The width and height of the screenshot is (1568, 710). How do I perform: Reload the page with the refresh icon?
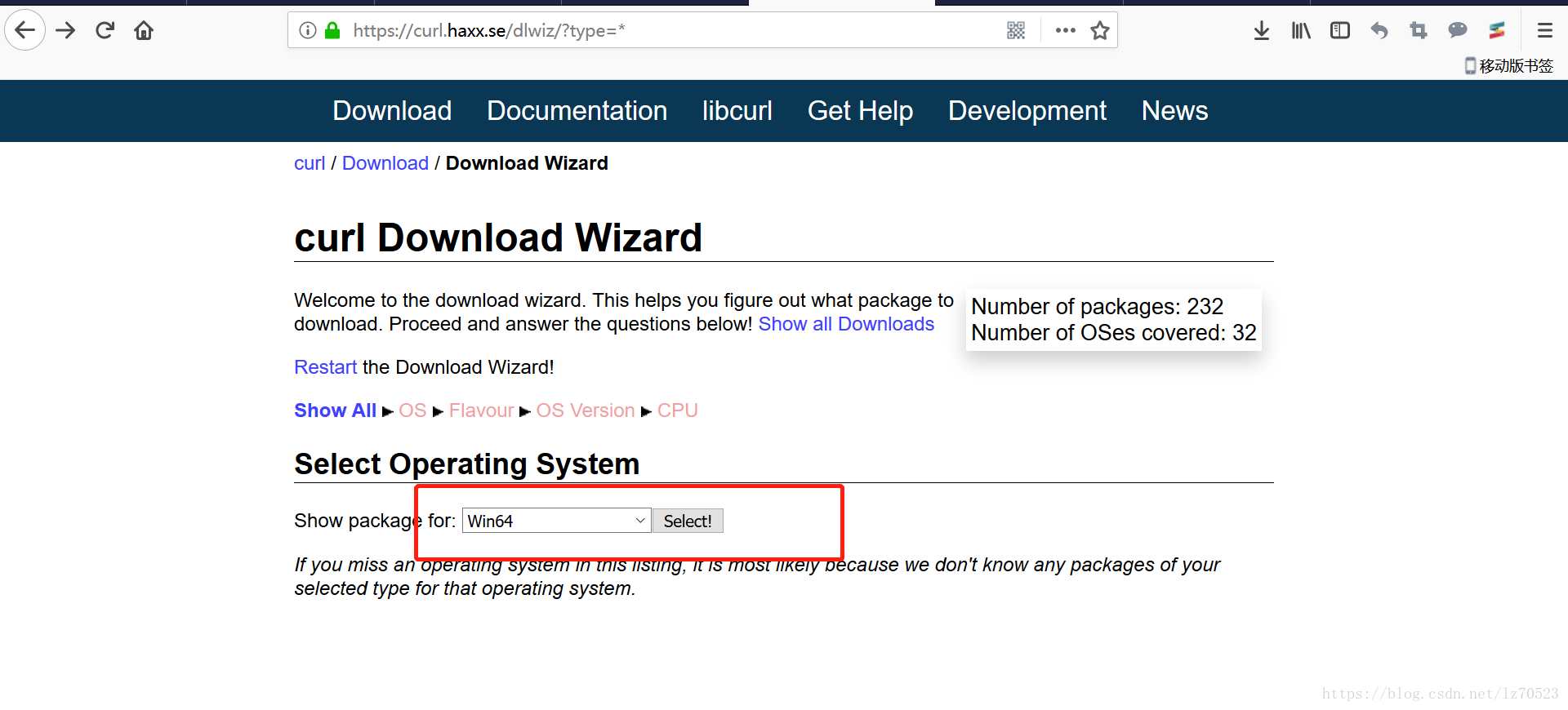point(105,30)
